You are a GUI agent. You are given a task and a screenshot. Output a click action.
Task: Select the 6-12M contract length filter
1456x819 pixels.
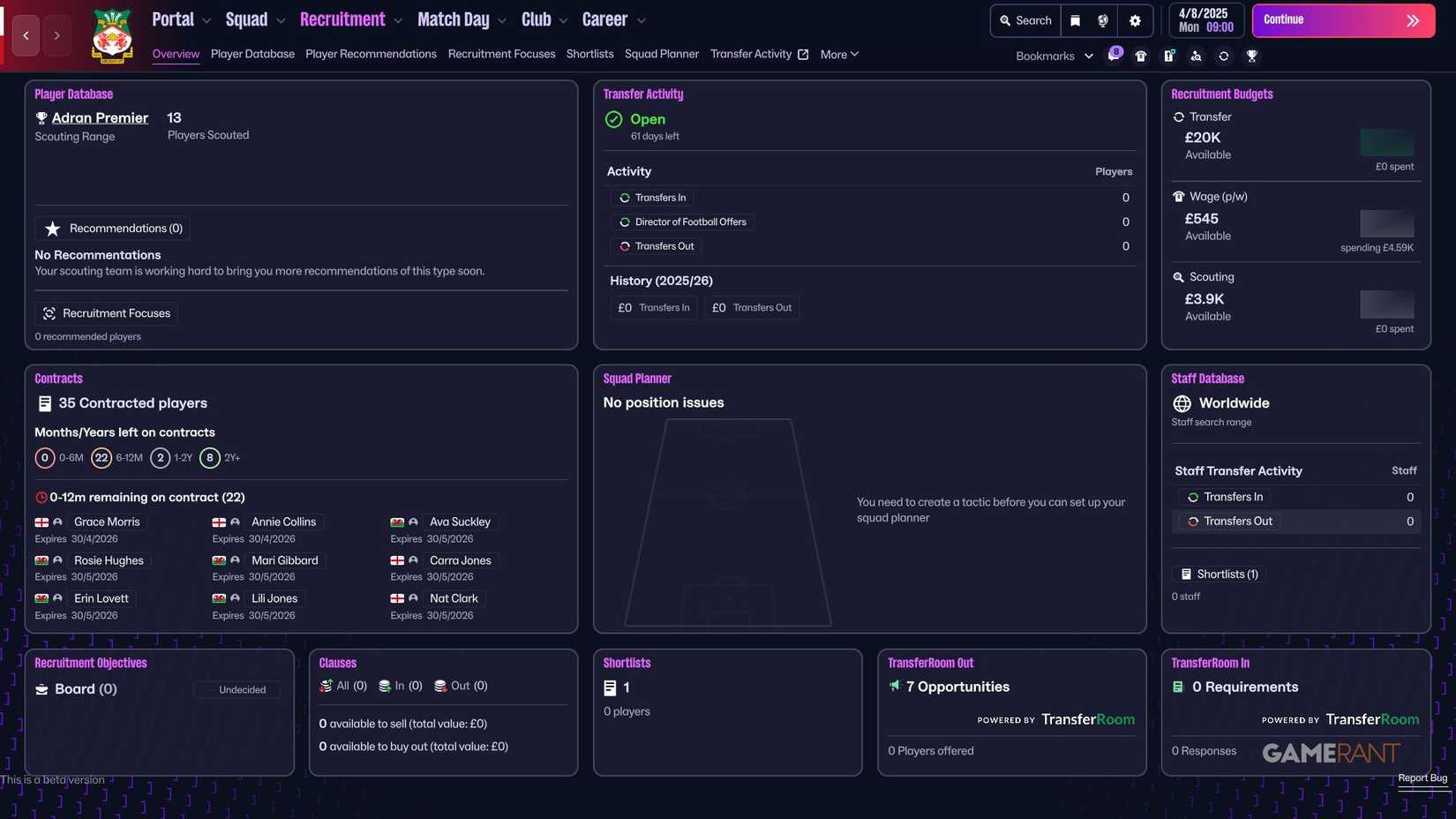click(101, 458)
